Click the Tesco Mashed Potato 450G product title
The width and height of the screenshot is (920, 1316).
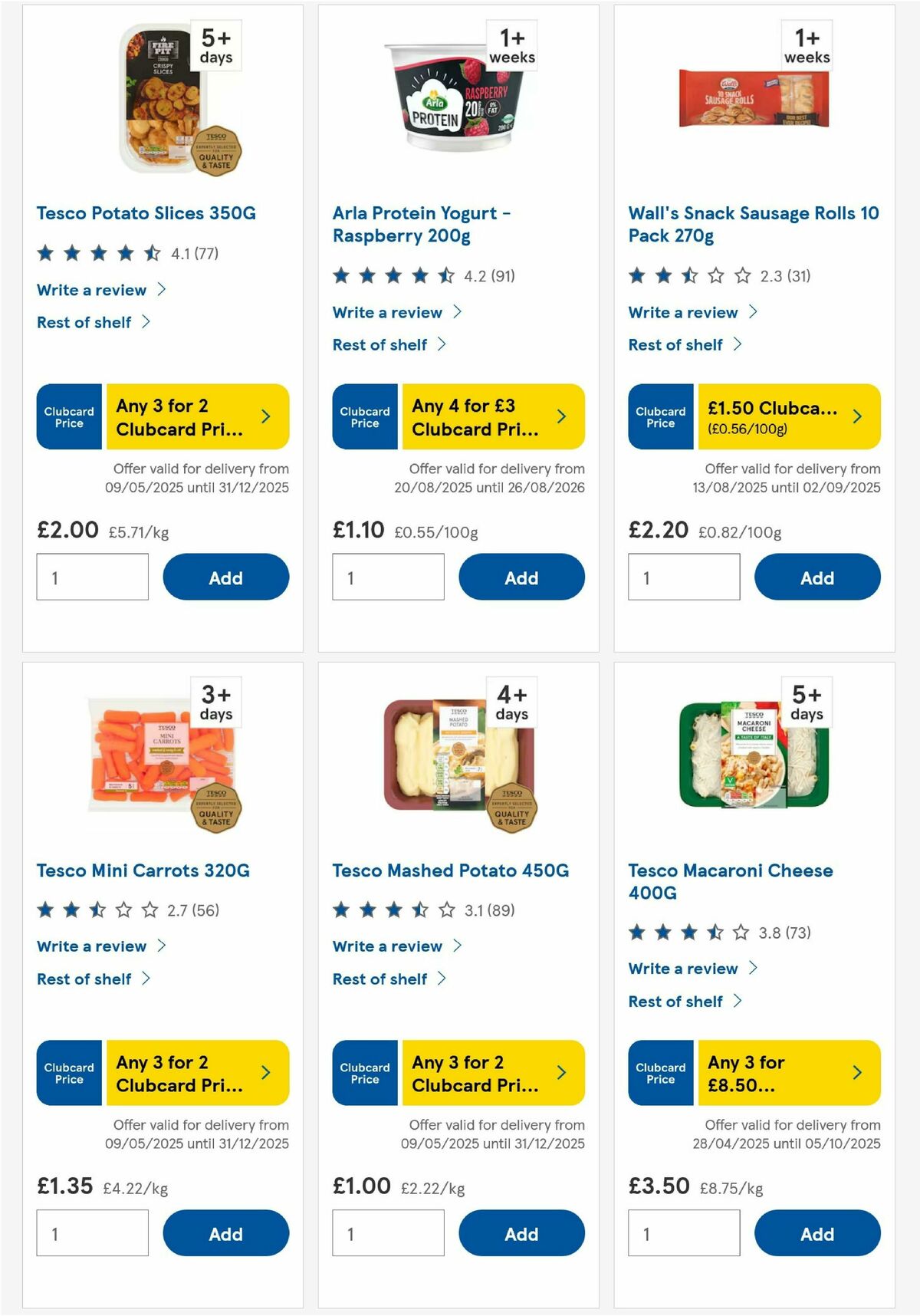pyautogui.click(x=449, y=870)
